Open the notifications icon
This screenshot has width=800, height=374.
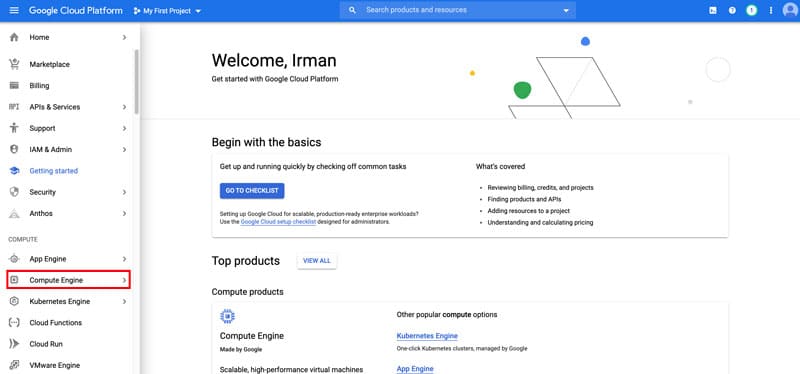752,10
